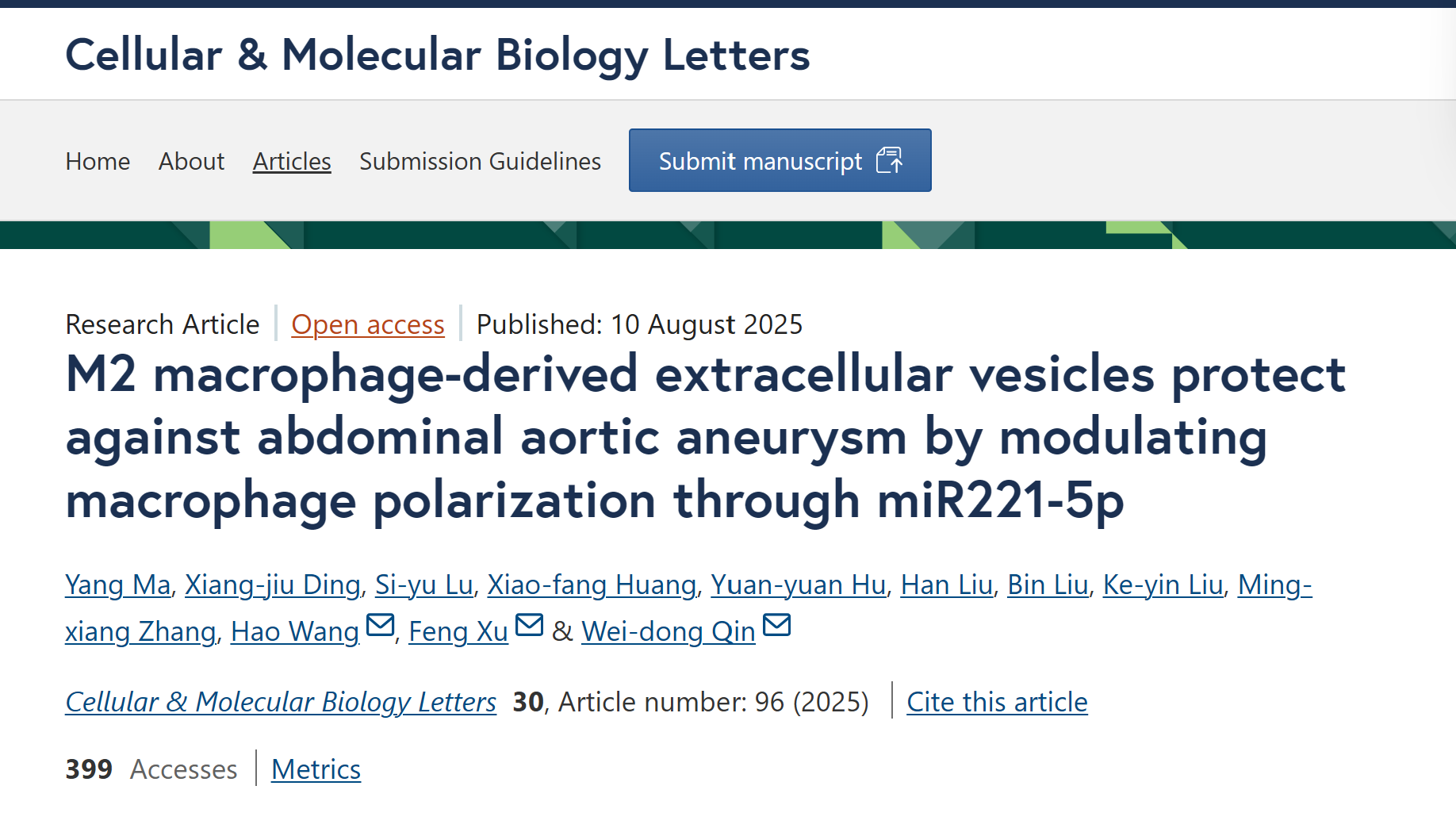Select author Yuan-yuan Hu link
The image size is (1456, 828).
coord(798,585)
